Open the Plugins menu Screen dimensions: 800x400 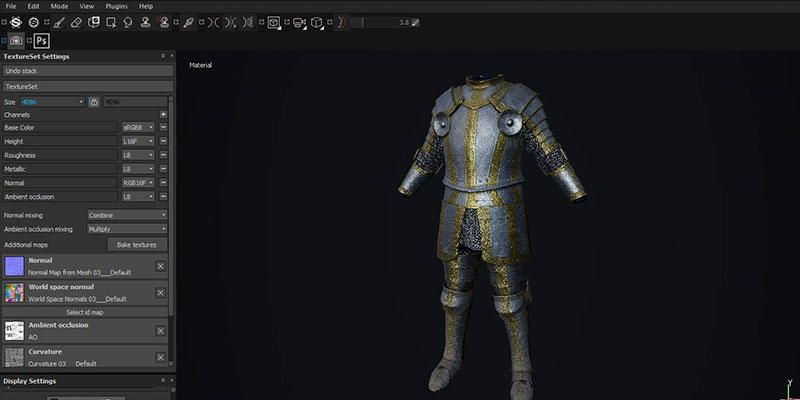tap(118, 6)
